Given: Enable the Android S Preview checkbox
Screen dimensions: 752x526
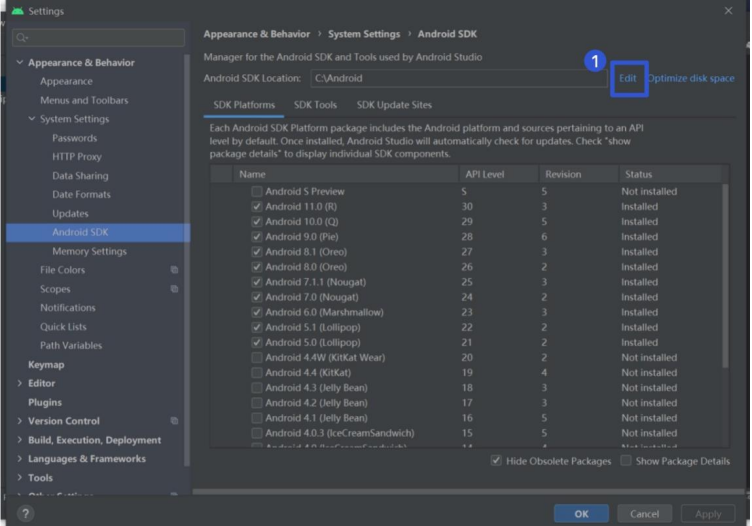Looking at the screenshot, I should pyautogui.click(x=257, y=191).
